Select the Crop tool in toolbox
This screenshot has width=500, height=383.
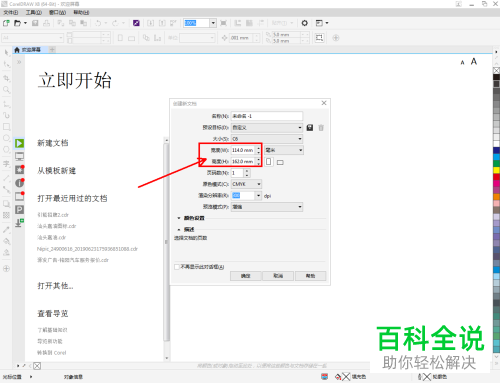coord(6,78)
